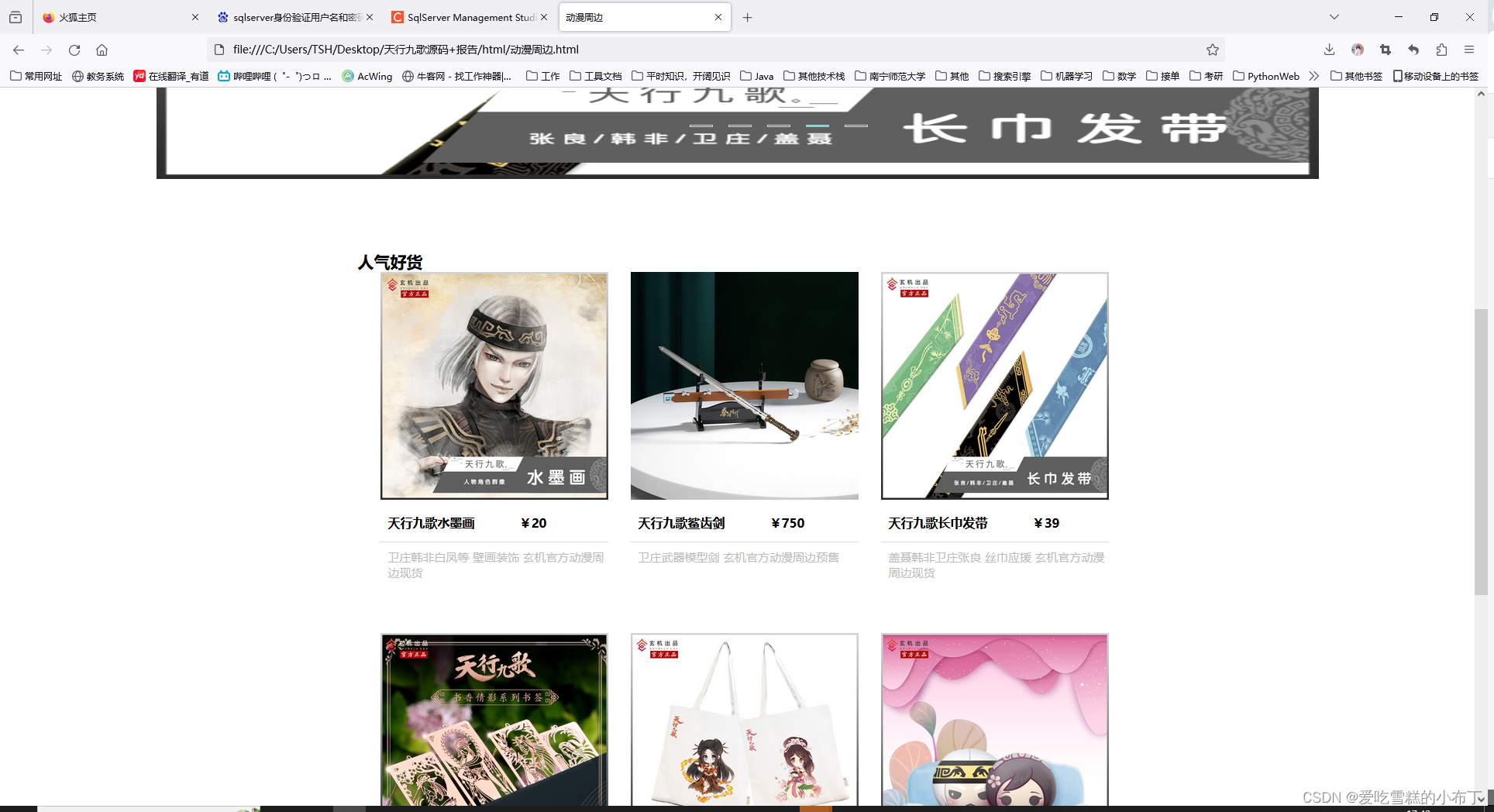Close the 火狐主页 tab
Viewport: 1494px width, 812px height.
pos(194,17)
